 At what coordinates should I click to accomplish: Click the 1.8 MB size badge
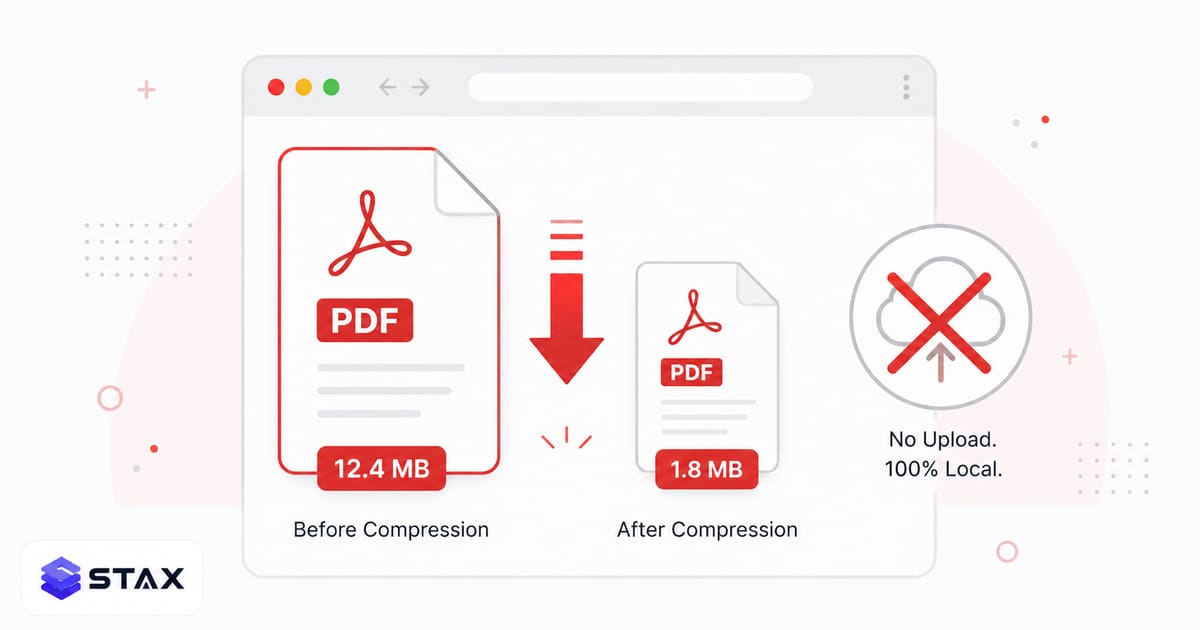tap(707, 468)
